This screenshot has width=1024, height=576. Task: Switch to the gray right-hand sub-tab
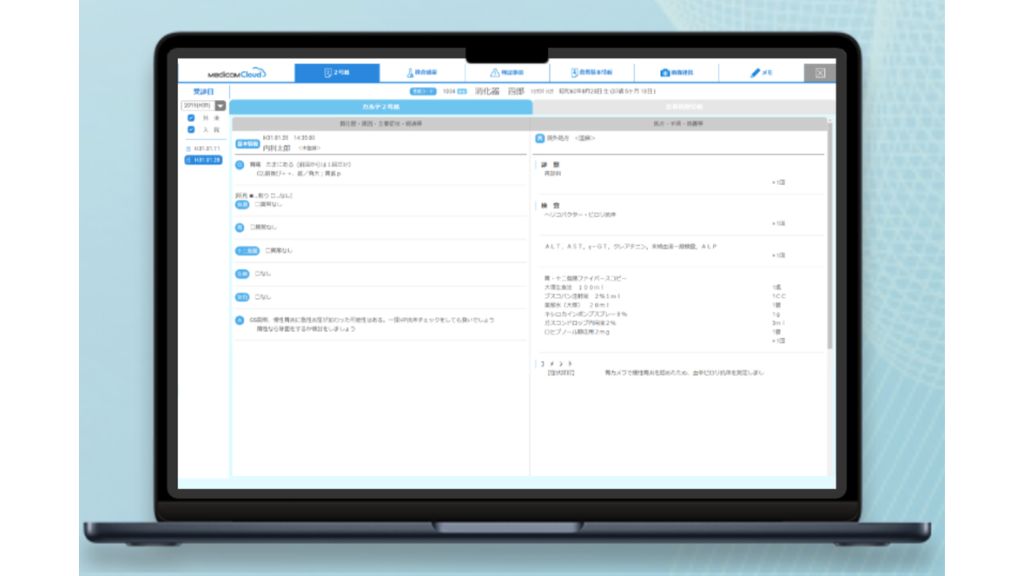click(x=683, y=106)
